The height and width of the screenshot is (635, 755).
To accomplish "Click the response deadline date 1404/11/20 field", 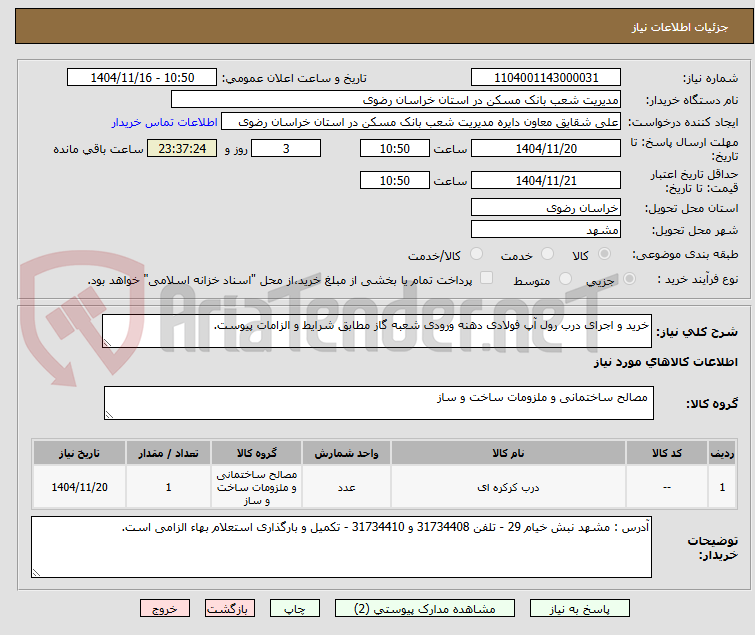I will click(x=546, y=148).
